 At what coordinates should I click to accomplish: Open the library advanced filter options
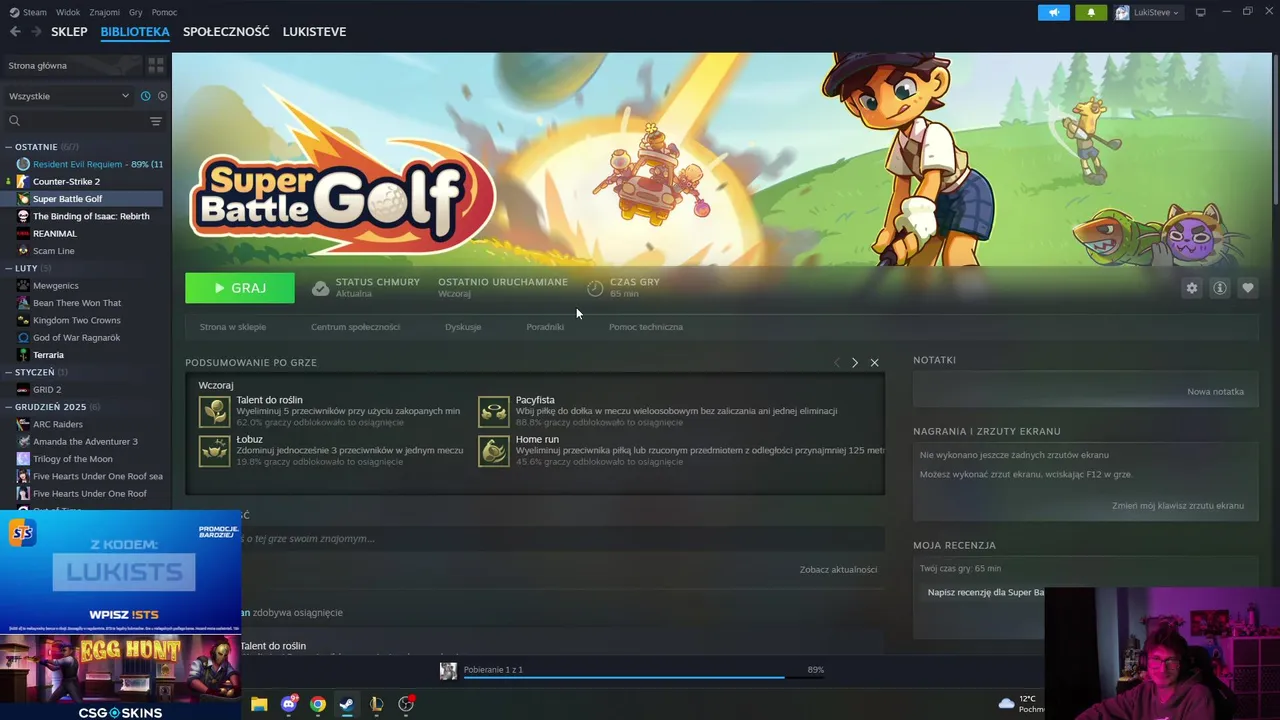coord(156,121)
